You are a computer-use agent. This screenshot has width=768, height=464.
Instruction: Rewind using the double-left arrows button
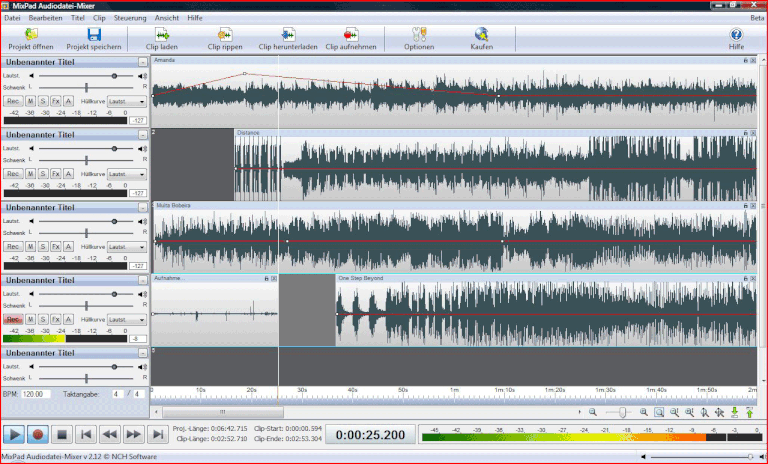click(x=110, y=434)
